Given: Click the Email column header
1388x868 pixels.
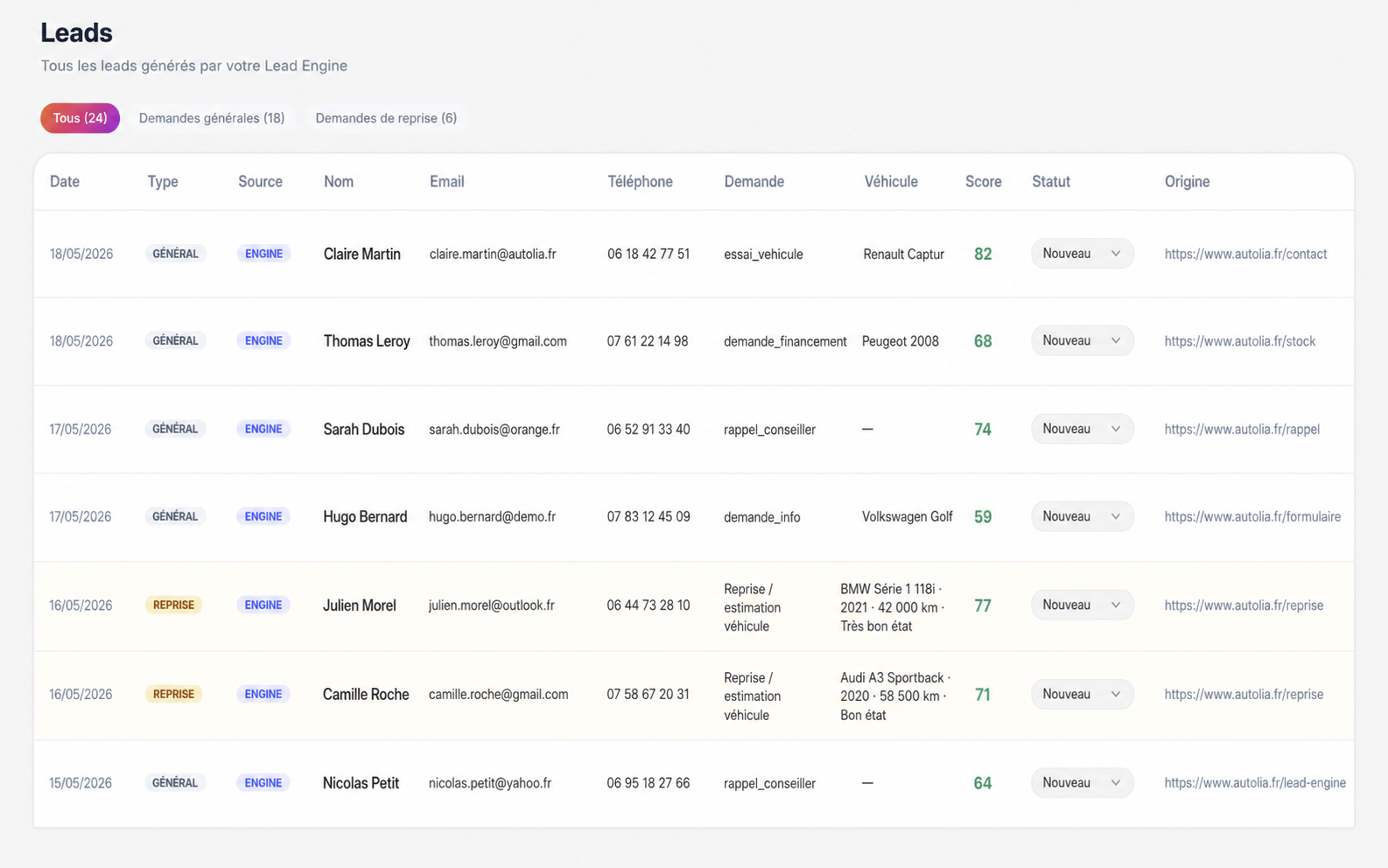Looking at the screenshot, I should pyautogui.click(x=446, y=181).
